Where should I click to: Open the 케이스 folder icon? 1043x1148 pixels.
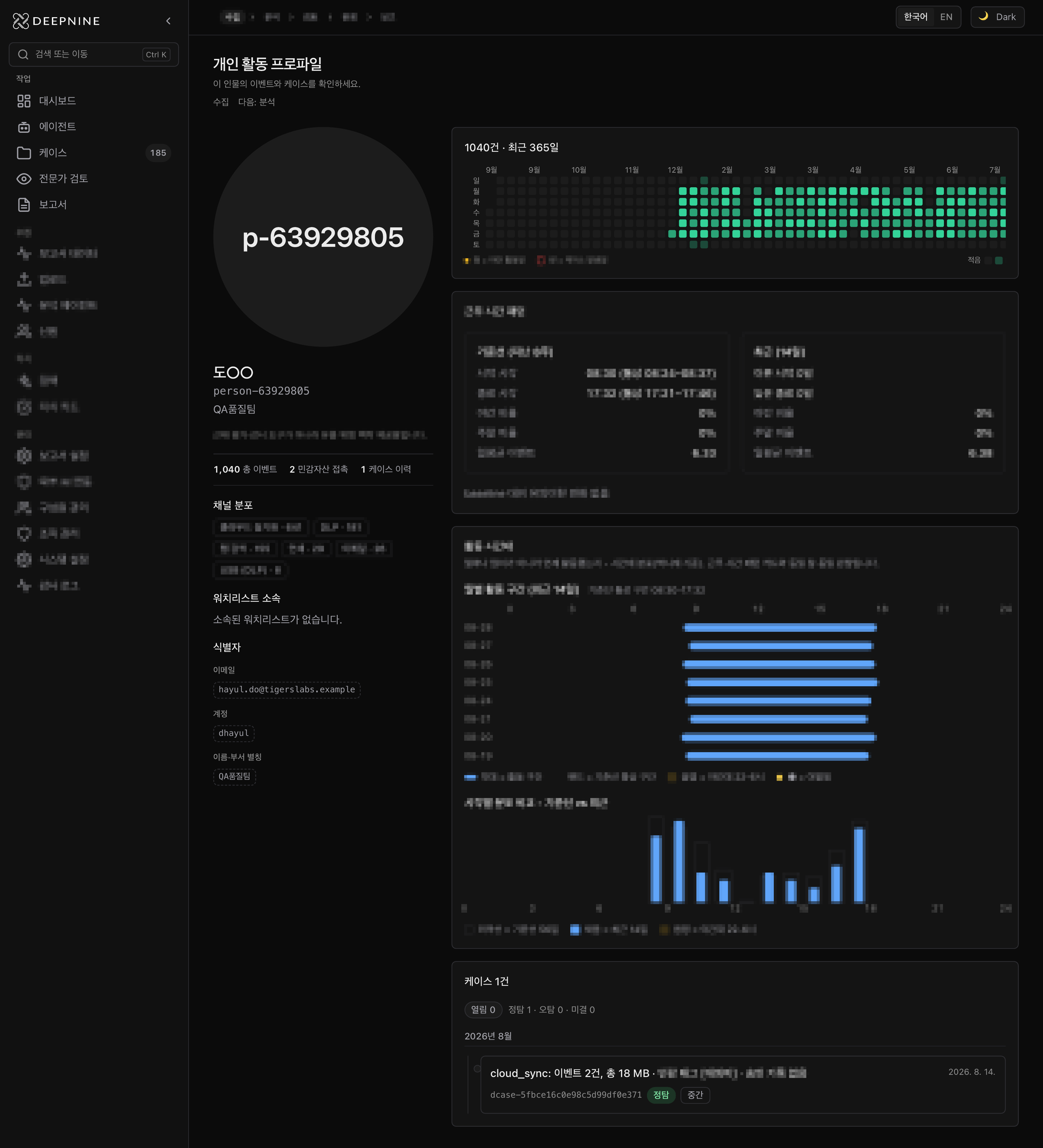(24, 153)
